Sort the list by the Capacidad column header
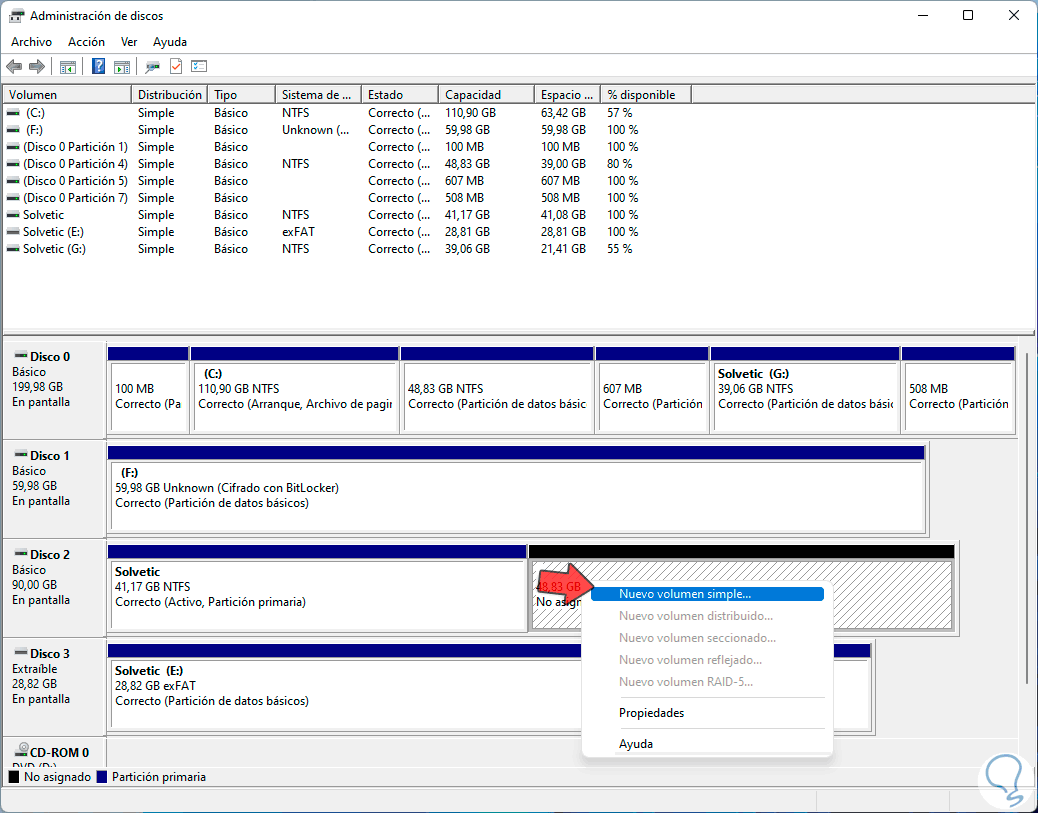 point(473,95)
